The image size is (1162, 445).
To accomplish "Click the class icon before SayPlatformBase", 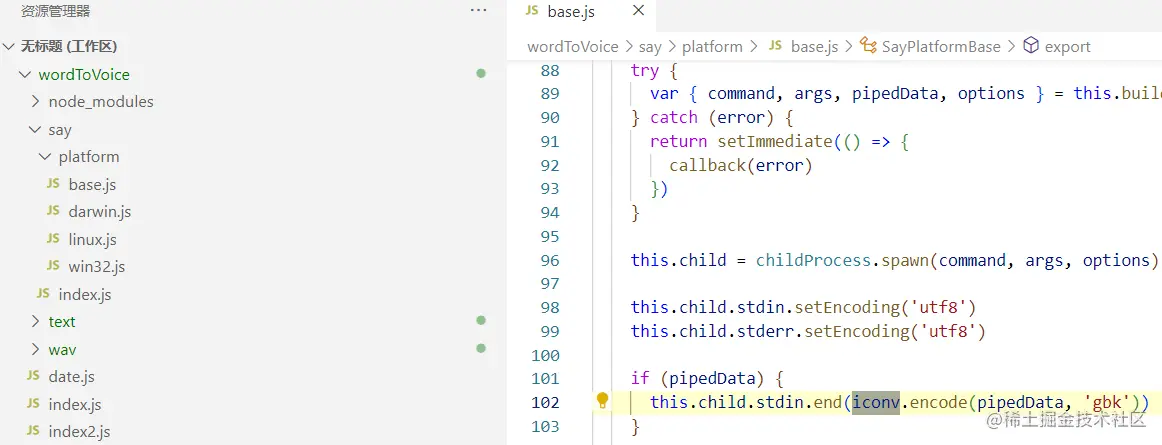I will pyautogui.click(x=869, y=46).
